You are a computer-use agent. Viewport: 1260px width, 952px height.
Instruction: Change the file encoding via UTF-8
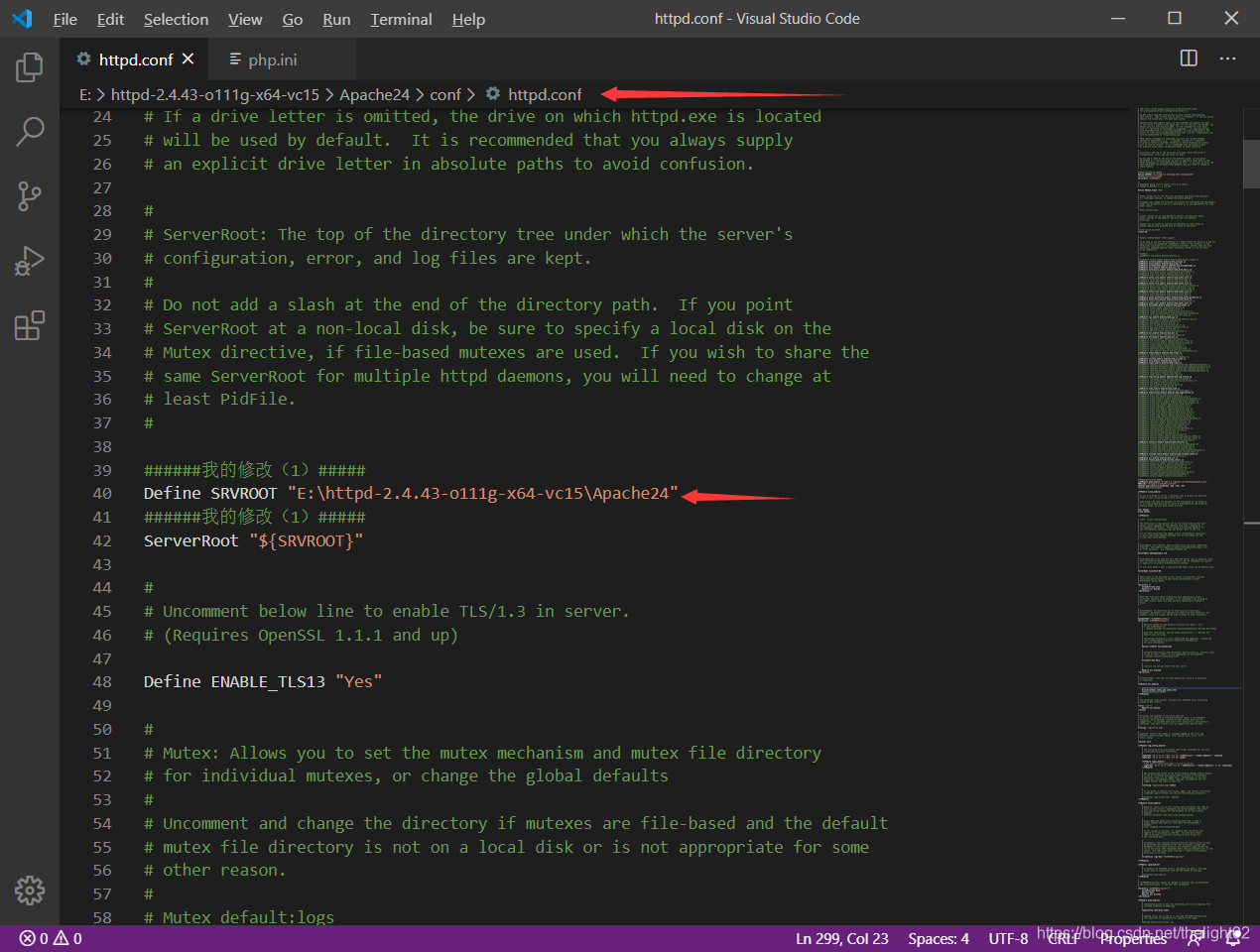click(x=1008, y=938)
